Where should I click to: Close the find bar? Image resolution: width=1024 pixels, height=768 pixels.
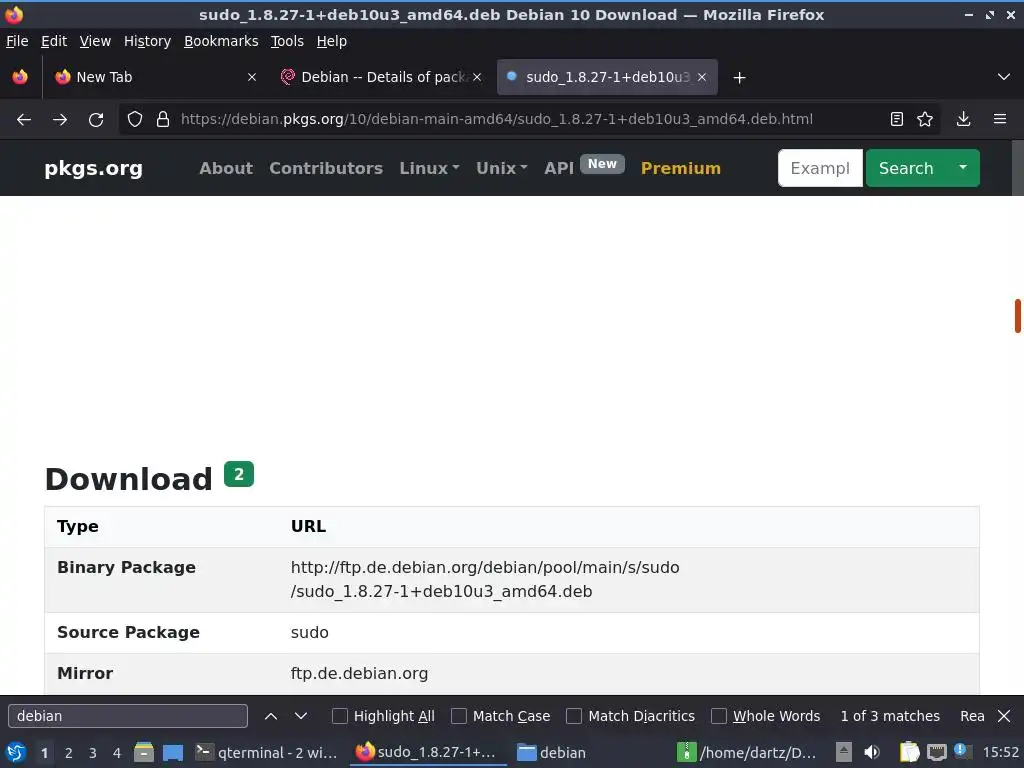[1004, 716]
